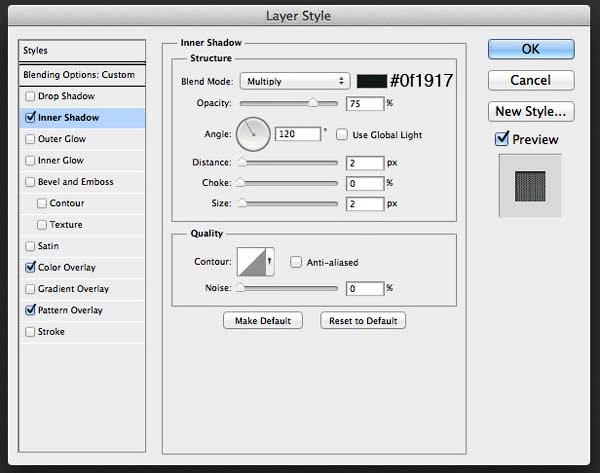This screenshot has width=600, height=473.
Task: Click the OK button
Action: (531, 49)
